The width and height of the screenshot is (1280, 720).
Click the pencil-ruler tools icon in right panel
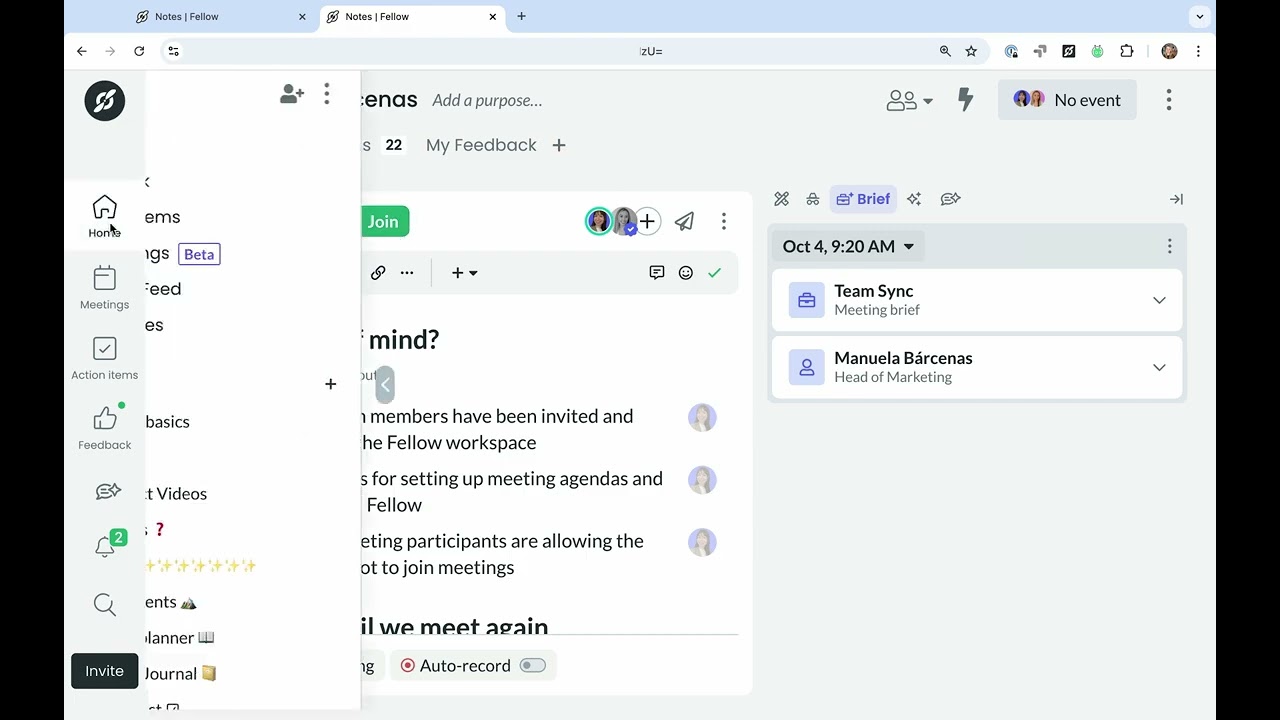coord(782,199)
